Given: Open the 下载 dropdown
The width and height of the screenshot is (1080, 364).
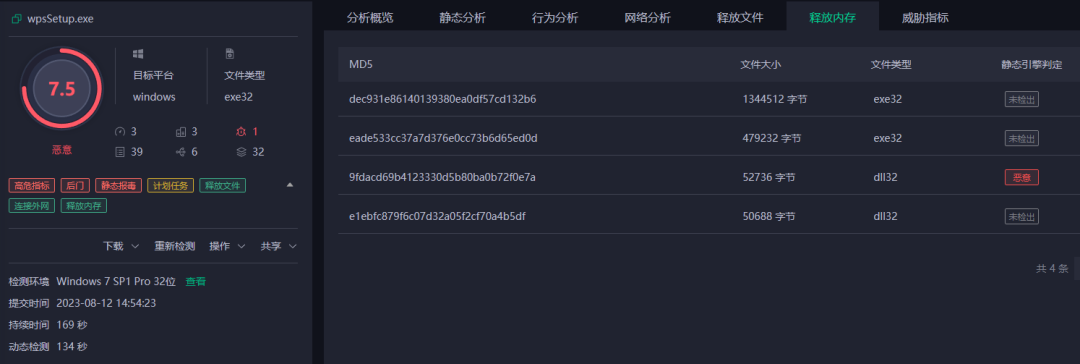Looking at the screenshot, I should (121, 246).
